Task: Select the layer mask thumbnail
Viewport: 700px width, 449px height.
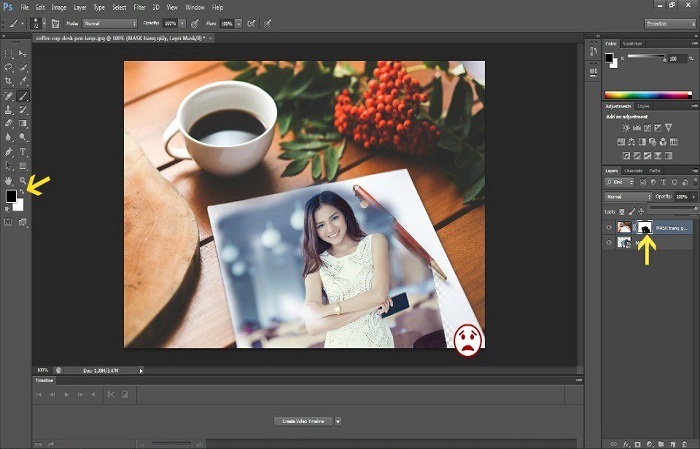Action: 645,228
